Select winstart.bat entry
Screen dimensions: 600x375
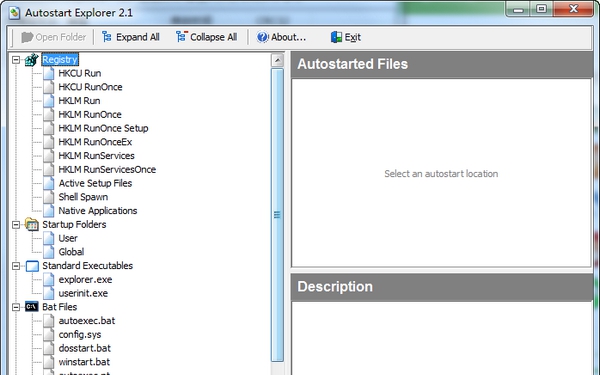coord(84,362)
